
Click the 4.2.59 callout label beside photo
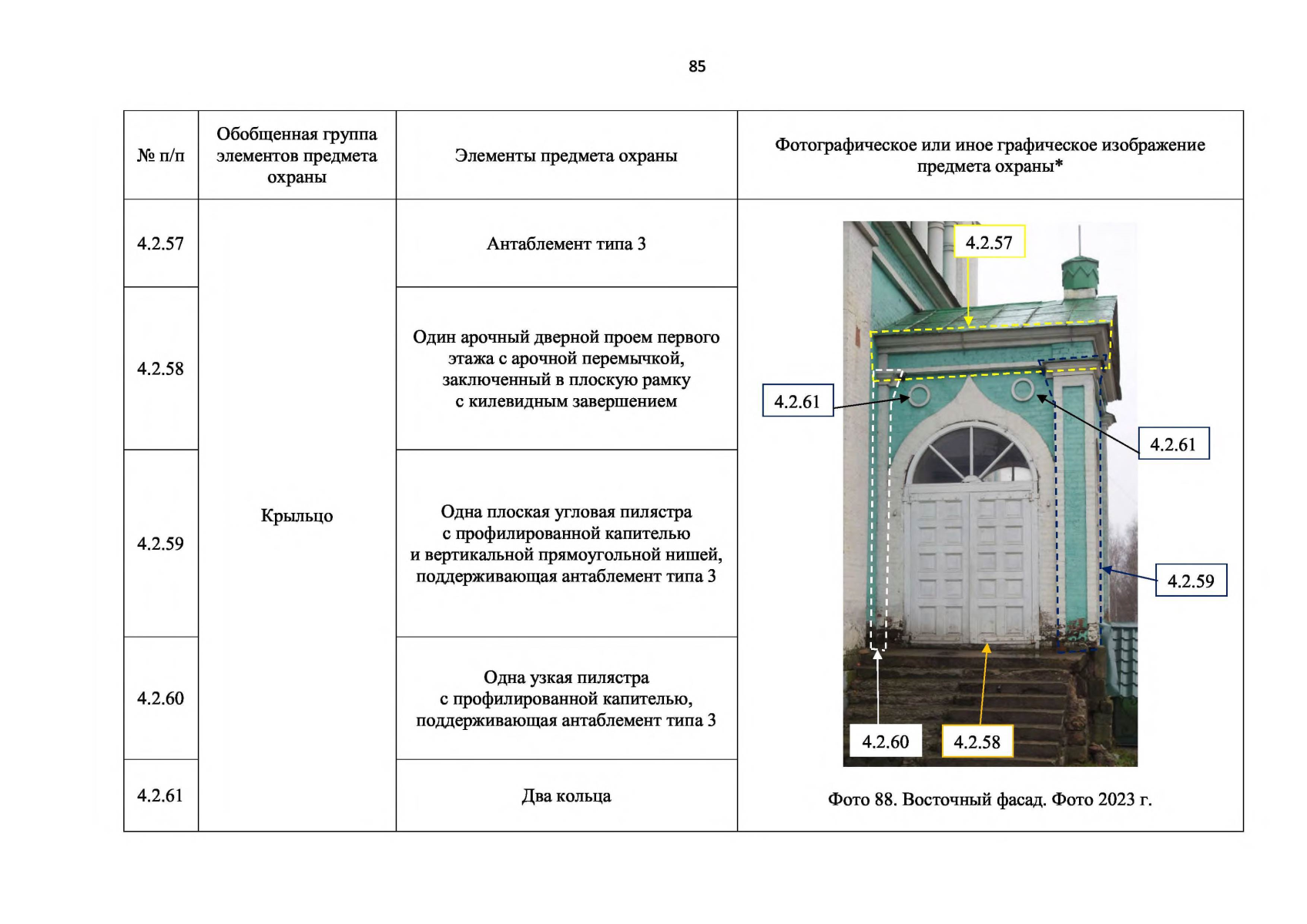pyautogui.click(x=1191, y=581)
